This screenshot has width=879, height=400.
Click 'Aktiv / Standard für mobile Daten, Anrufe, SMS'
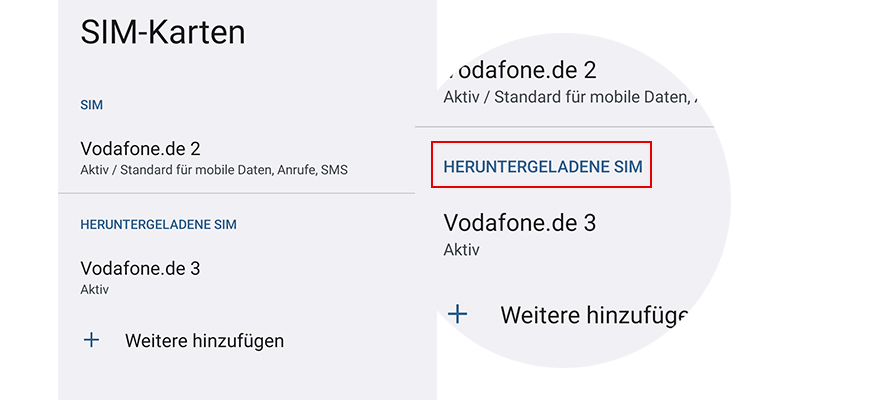tap(214, 170)
